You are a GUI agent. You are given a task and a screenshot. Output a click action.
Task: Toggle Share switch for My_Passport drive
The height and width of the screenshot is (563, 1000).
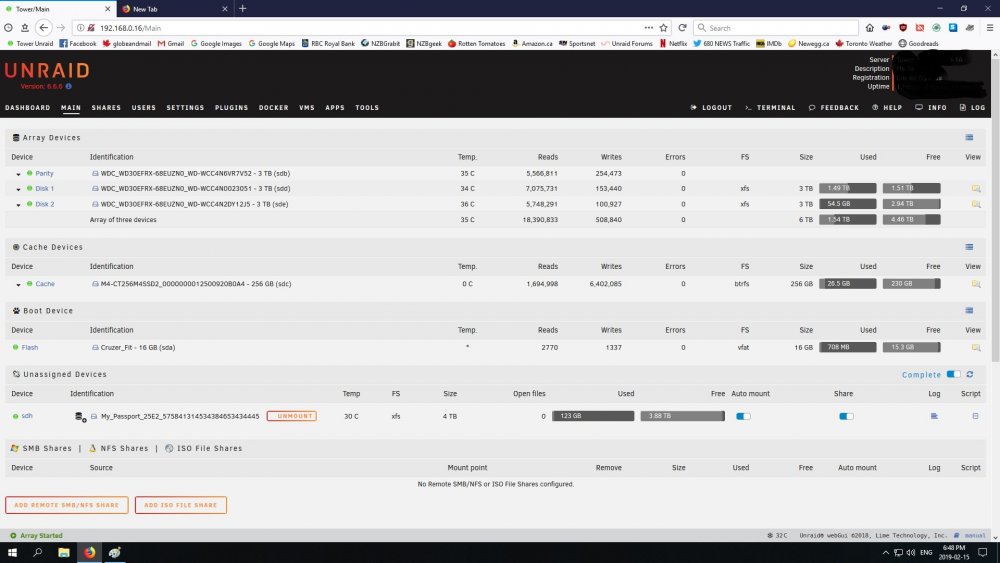pos(846,416)
